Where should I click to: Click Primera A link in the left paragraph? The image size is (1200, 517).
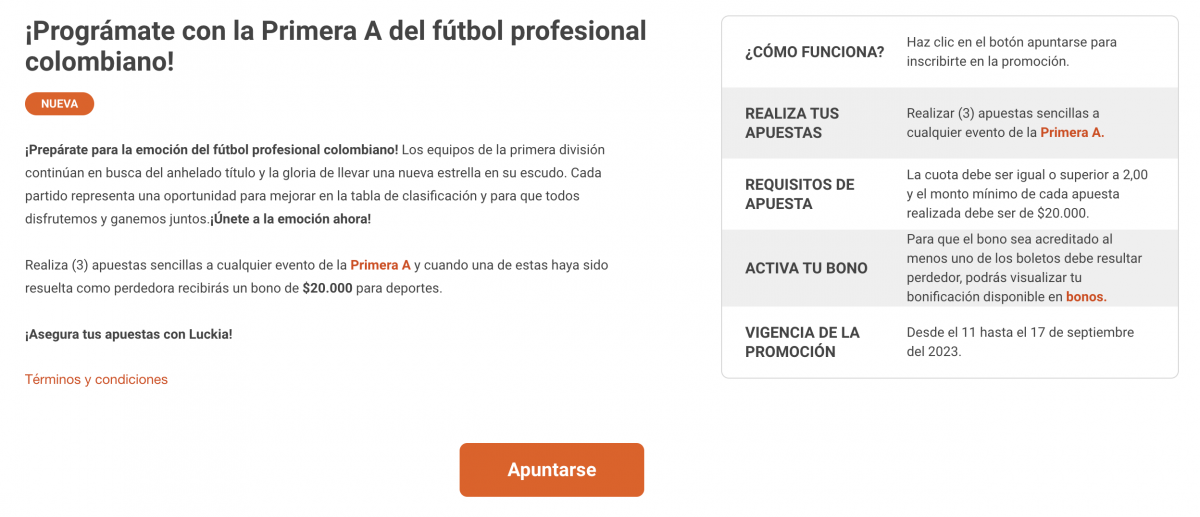pyautogui.click(x=380, y=265)
